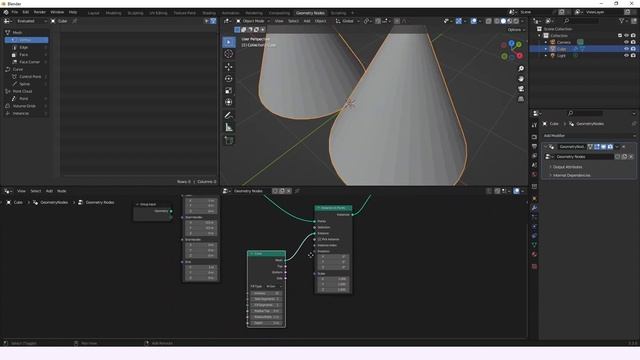Select the Move tool in viewport toolbar

229,67
